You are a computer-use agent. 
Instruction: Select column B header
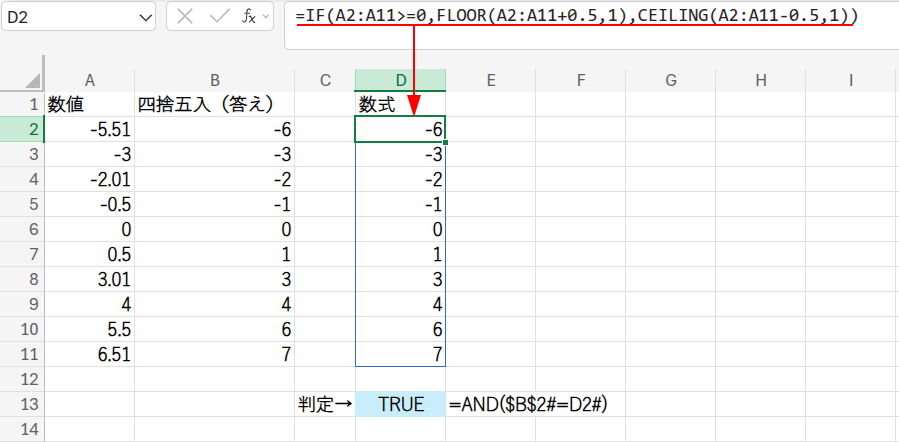coord(215,80)
